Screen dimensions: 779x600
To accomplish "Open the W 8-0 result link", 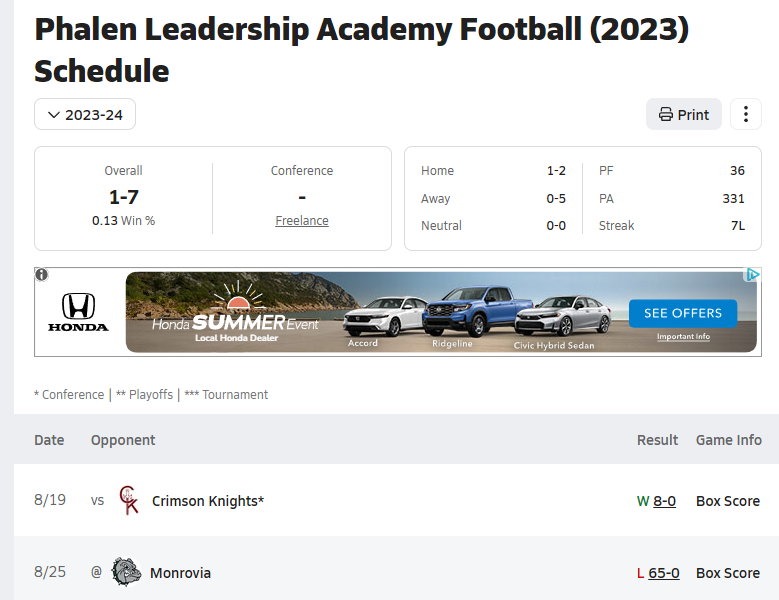I will click(656, 501).
